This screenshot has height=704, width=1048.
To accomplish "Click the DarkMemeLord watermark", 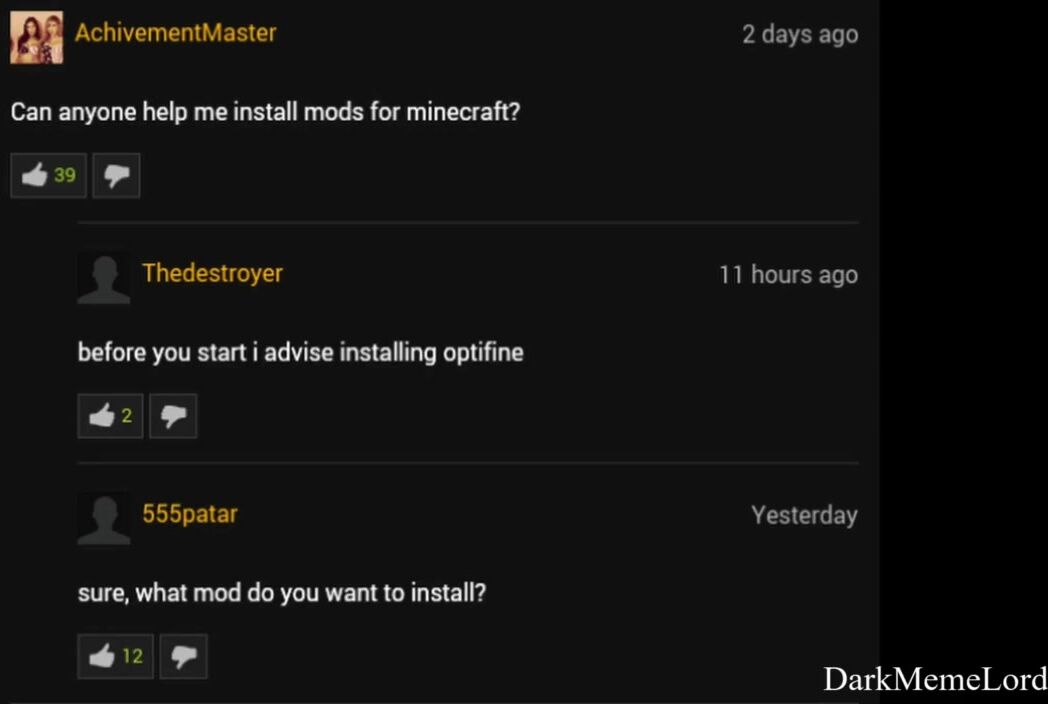I will (935, 679).
